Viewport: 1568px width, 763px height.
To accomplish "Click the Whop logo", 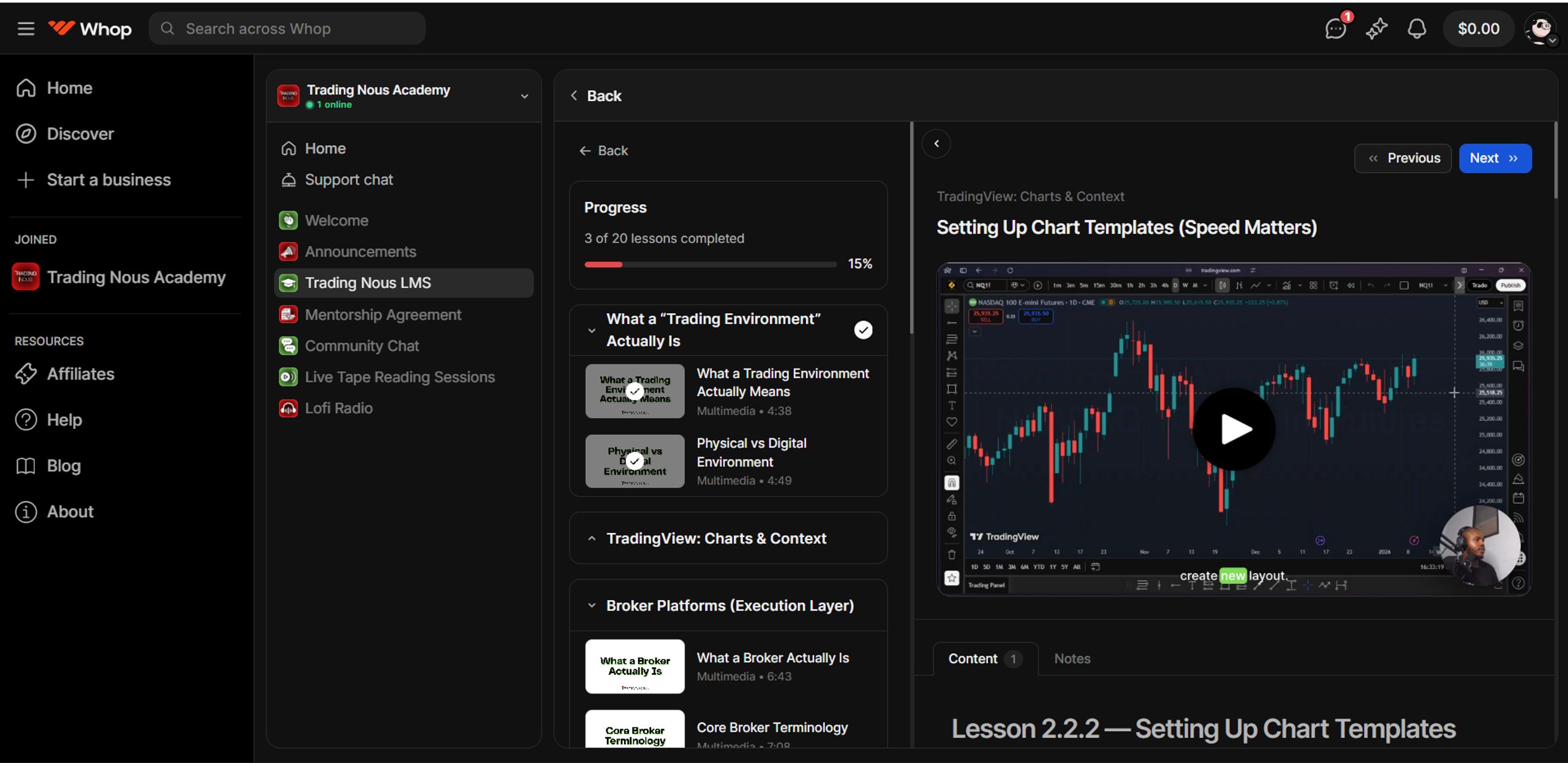I will [x=90, y=29].
